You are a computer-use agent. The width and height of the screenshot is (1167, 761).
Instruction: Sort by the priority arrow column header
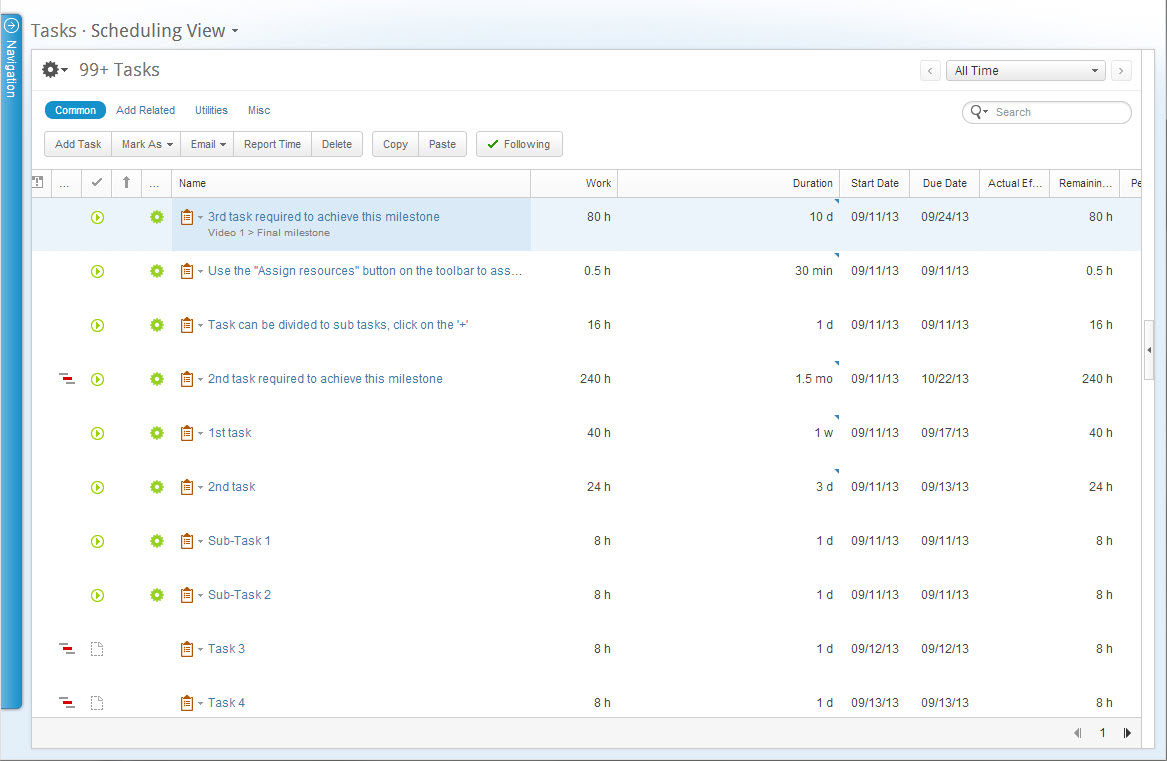(x=127, y=182)
